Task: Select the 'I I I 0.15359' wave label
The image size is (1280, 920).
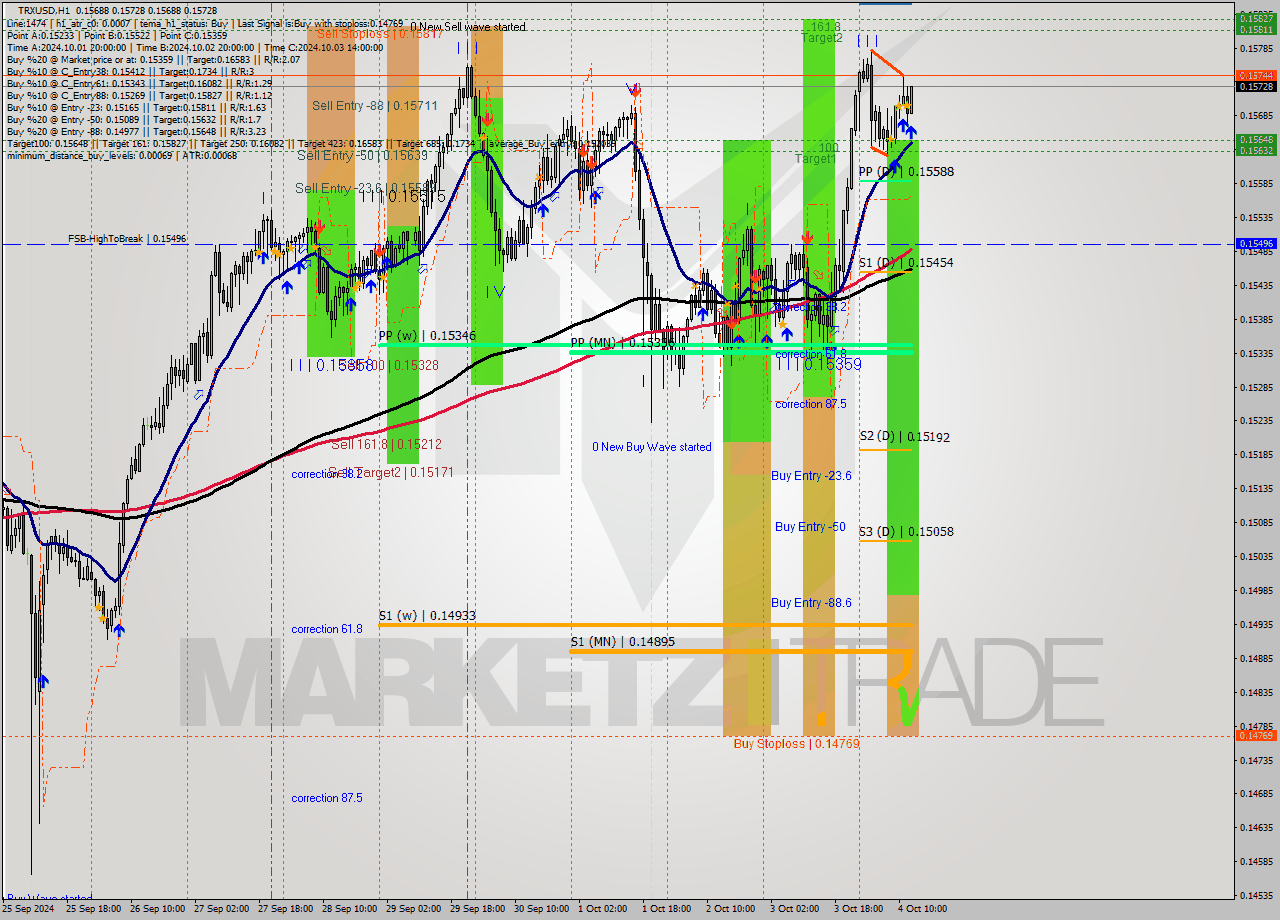Action: (819, 365)
